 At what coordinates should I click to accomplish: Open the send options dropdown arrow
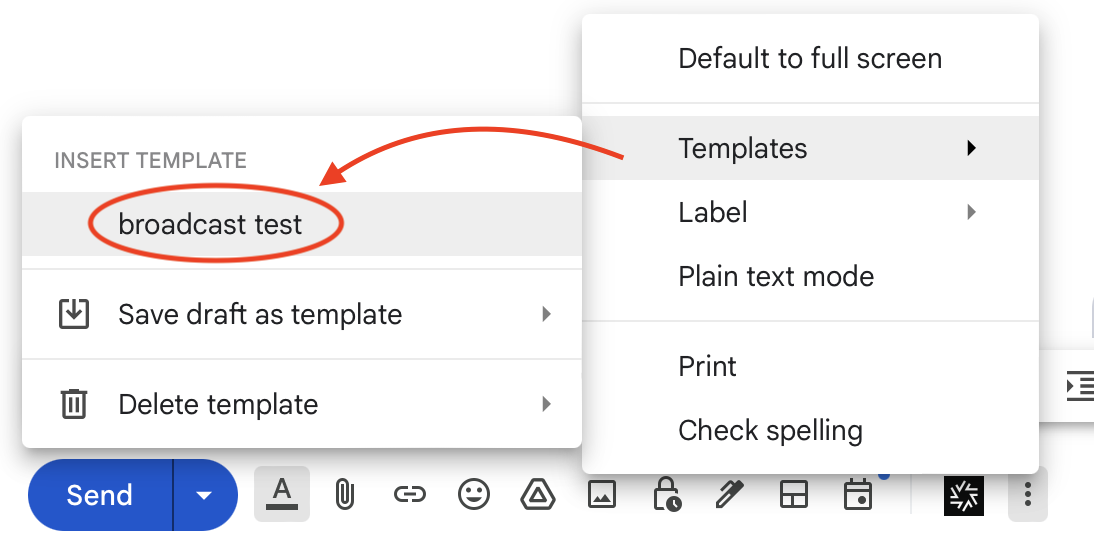coord(205,495)
